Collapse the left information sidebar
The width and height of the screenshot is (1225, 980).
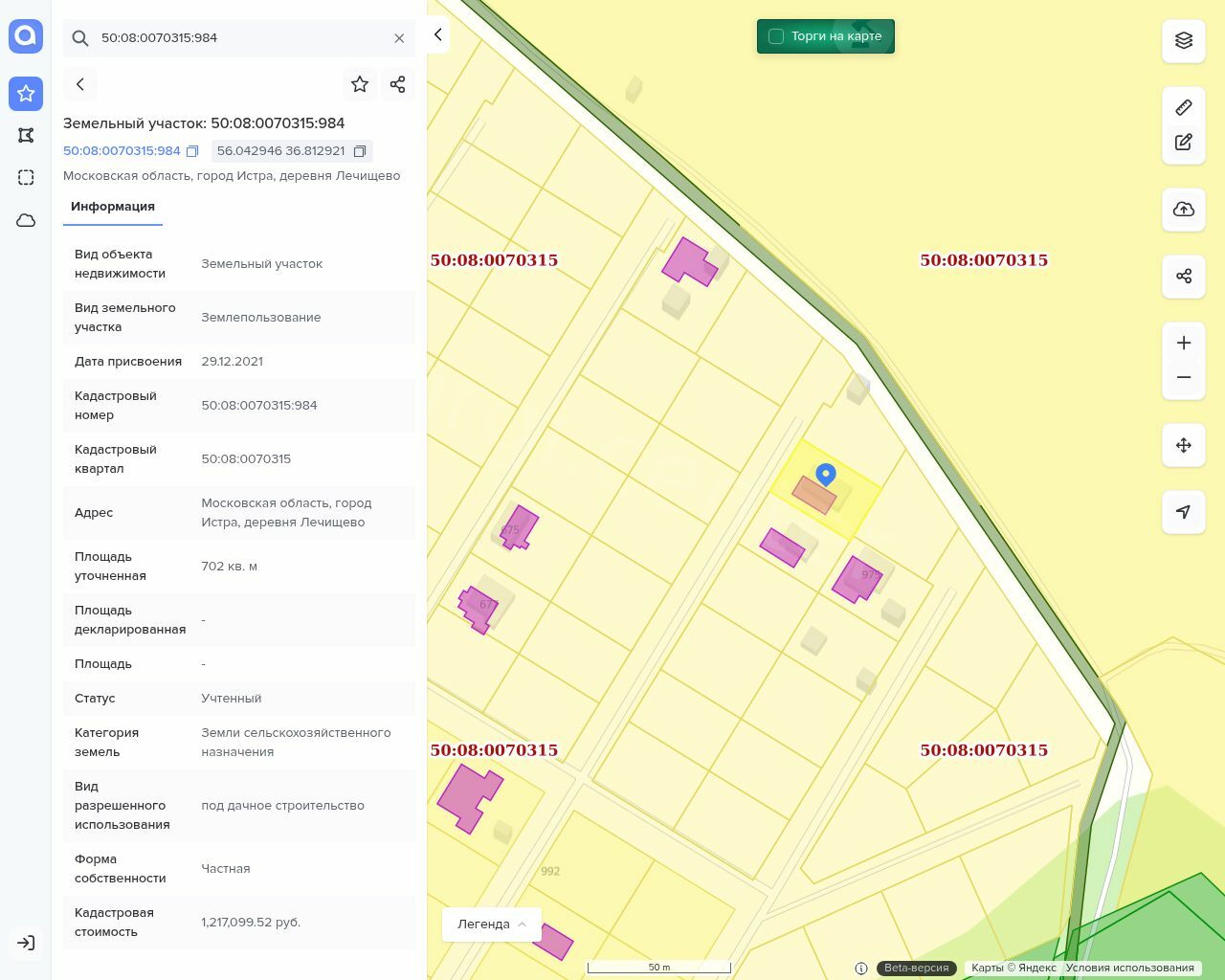pos(438,34)
